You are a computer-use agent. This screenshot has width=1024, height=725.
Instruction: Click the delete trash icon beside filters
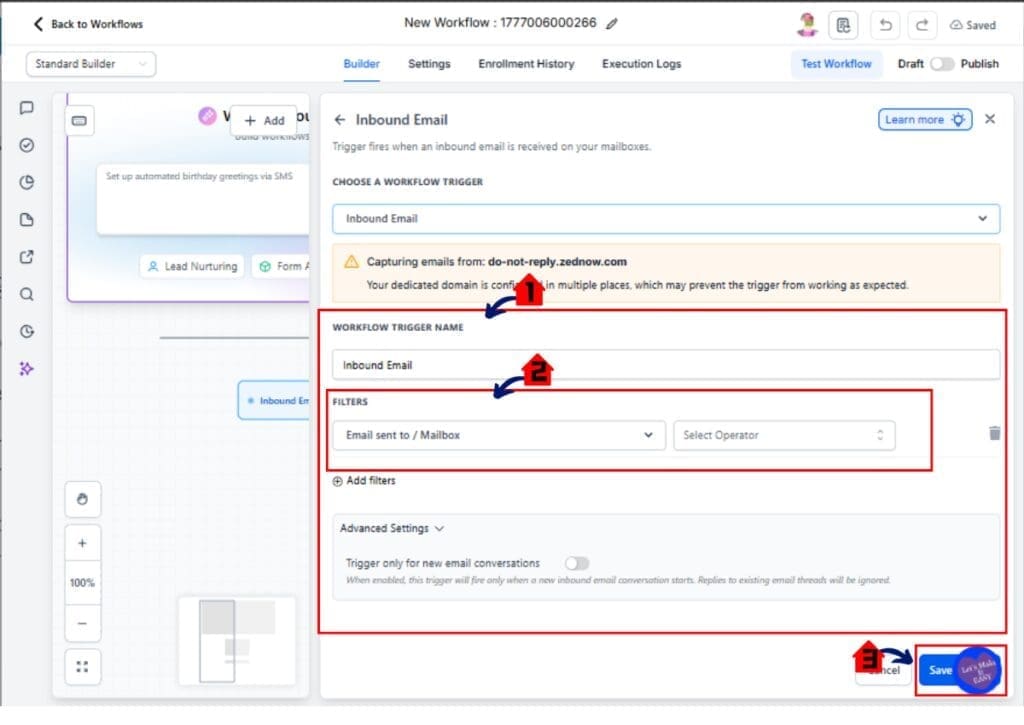[994, 434]
